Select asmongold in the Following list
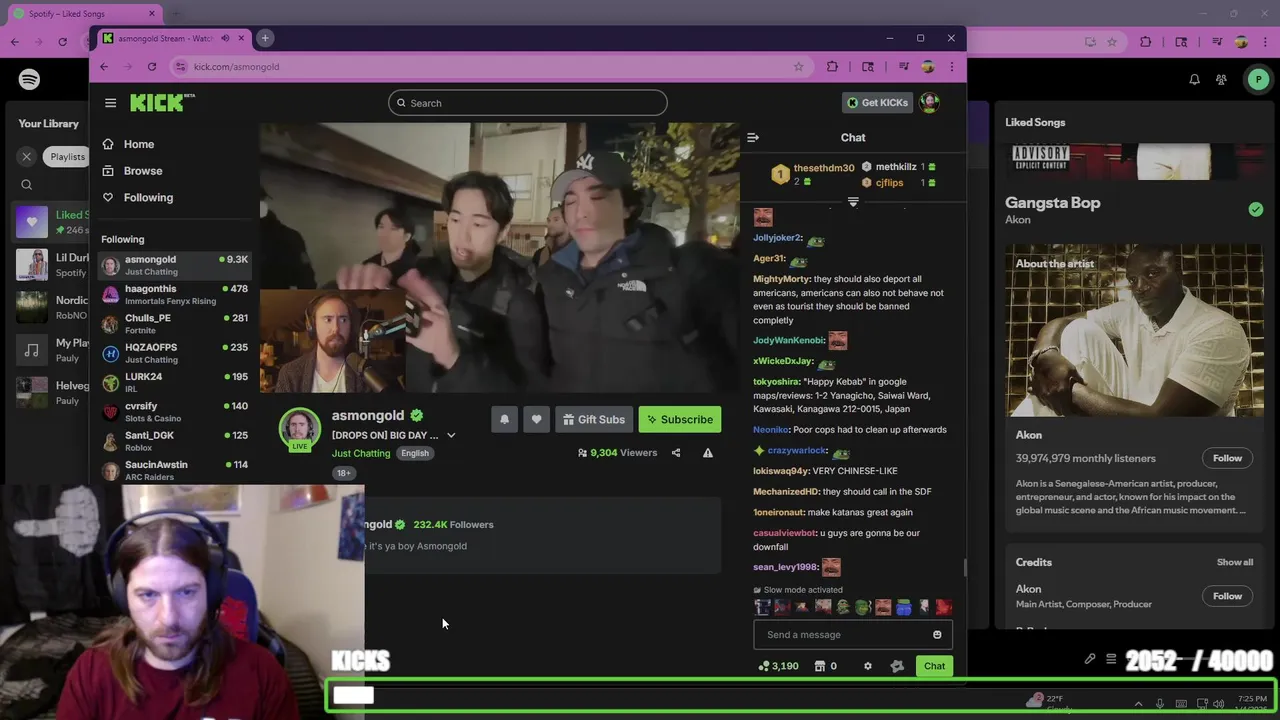 tap(175, 265)
